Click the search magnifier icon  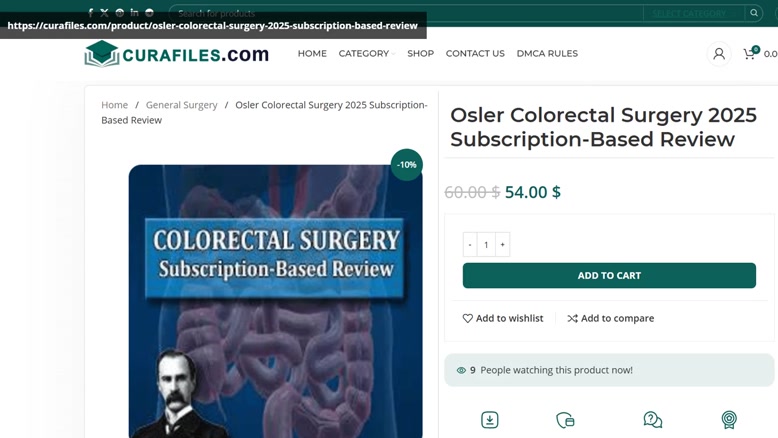pos(754,13)
